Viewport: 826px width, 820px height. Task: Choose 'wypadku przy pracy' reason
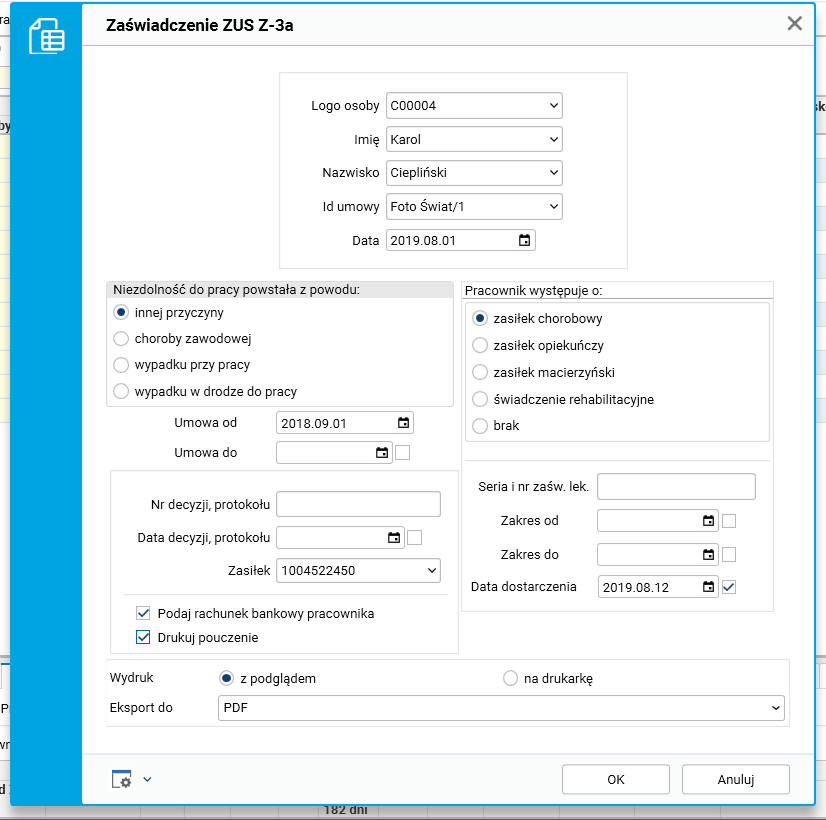point(121,365)
